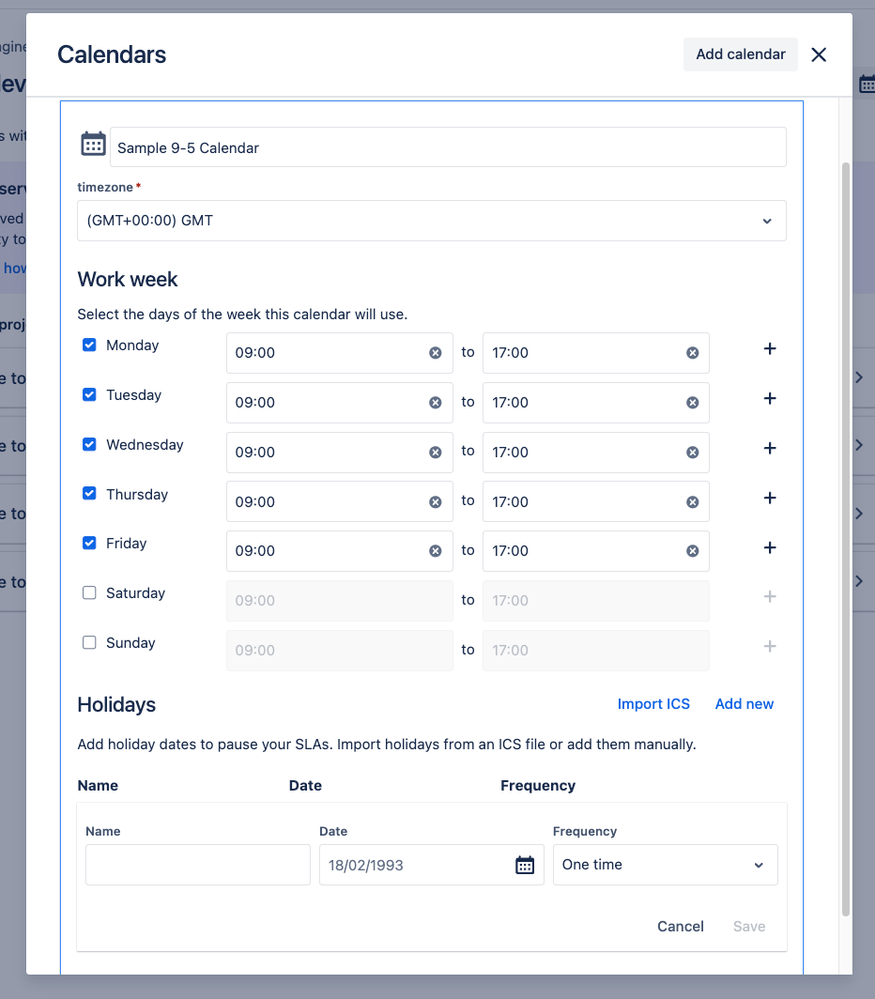
Task: Open Thursday start time field
Action: pyautogui.click(x=339, y=502)
